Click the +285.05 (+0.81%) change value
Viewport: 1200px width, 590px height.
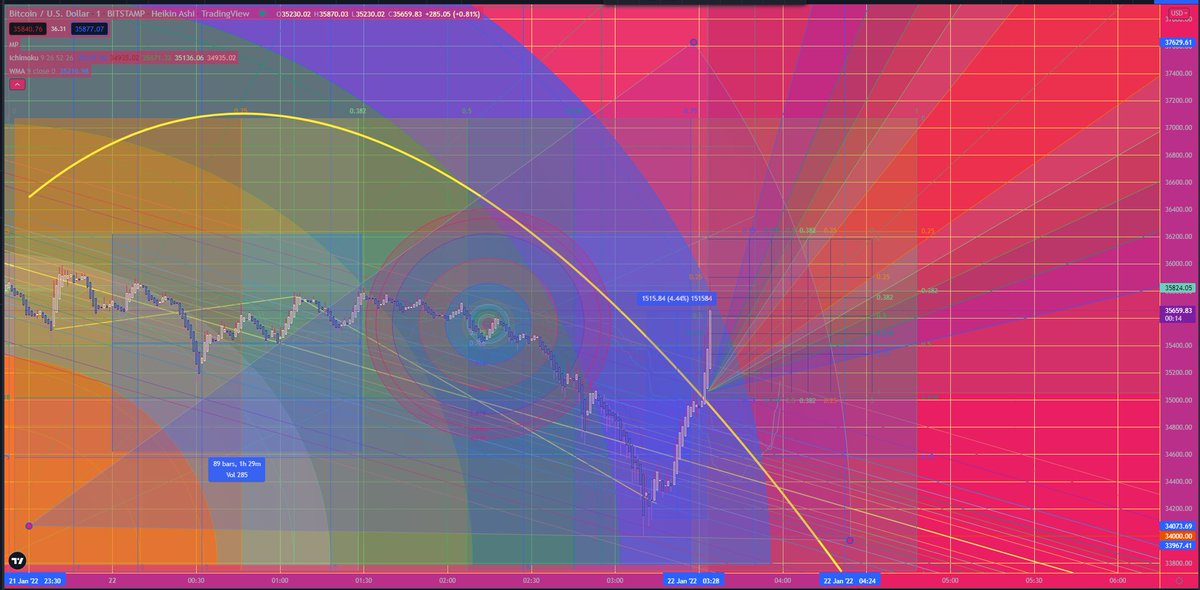[x=452, y=14]
